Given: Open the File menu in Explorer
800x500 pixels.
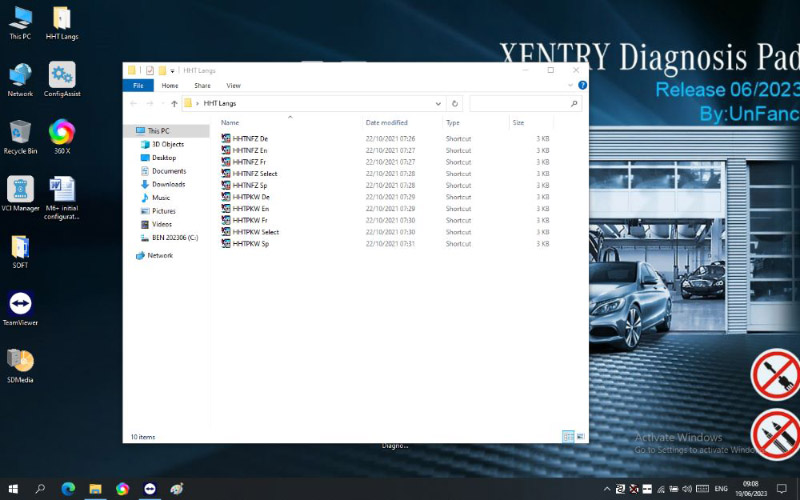Looking at the screenshot, I should pos(139,86).
